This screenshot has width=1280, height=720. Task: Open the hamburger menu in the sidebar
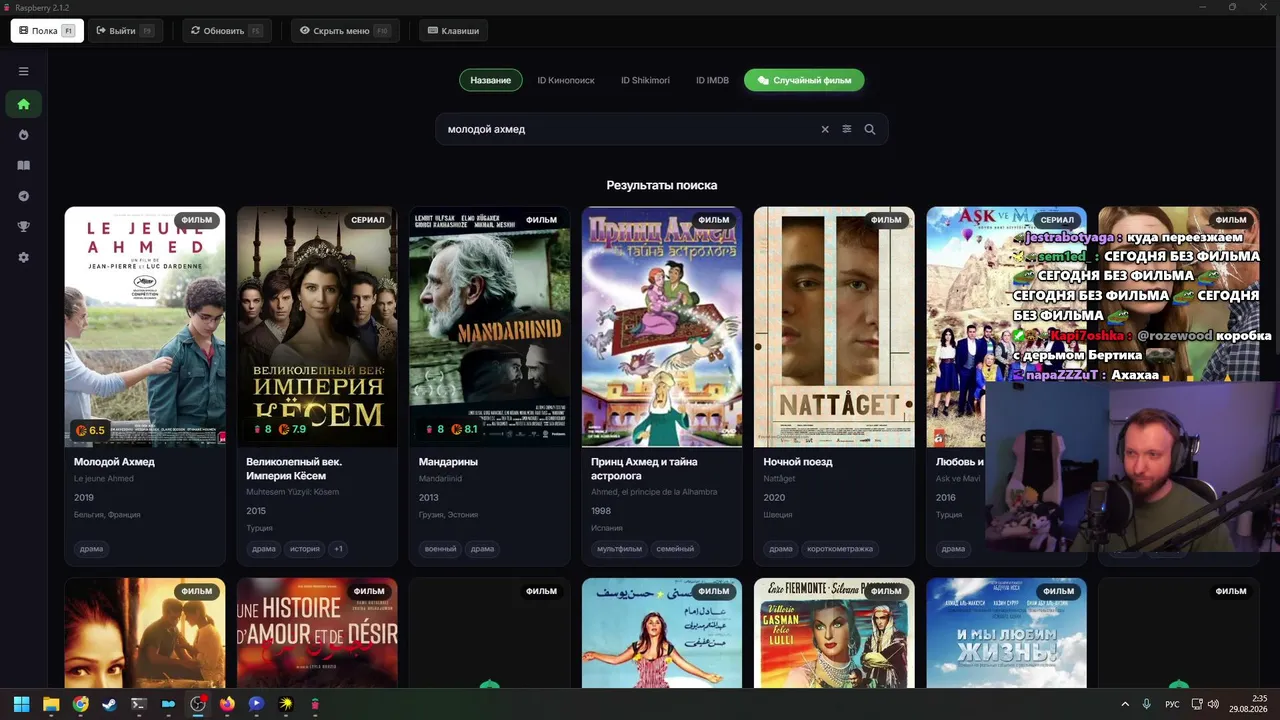click(x=23, y=71)
